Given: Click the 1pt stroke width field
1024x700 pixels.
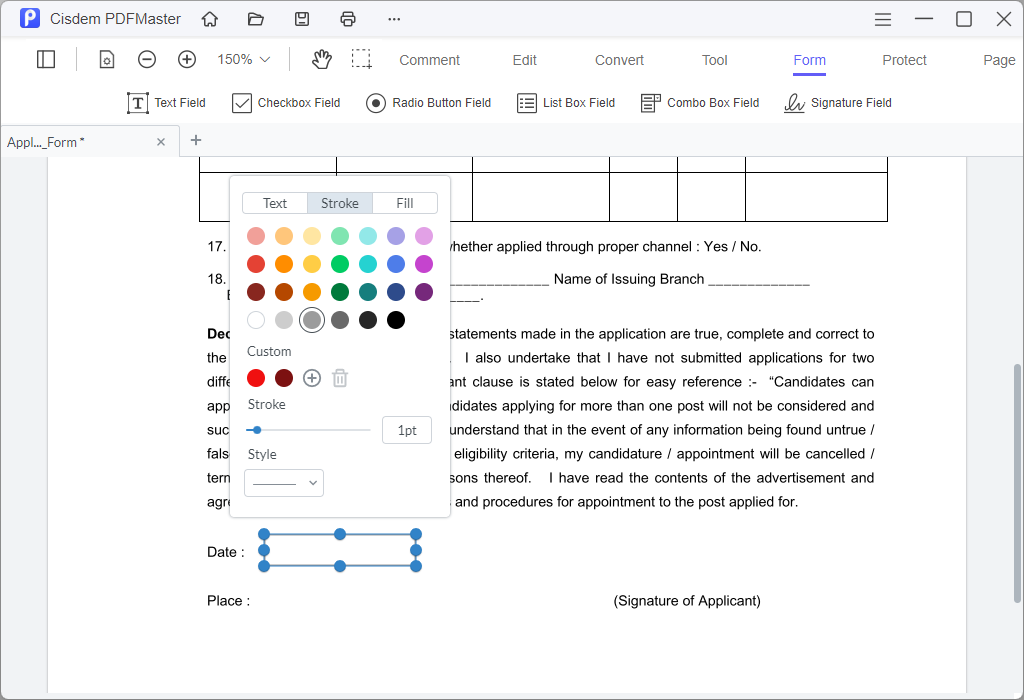Looking at the screenshot, I should pyautogui.click(x=407, y=430).
